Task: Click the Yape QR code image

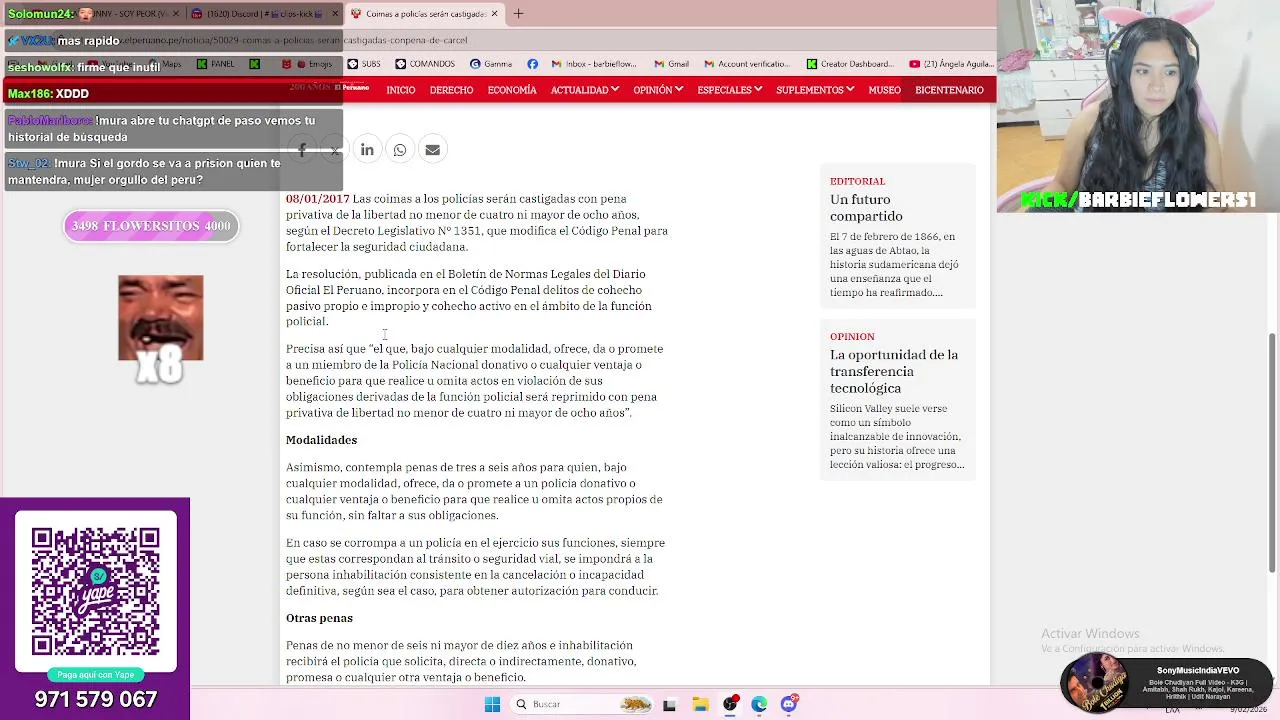Action: point(95,590)
